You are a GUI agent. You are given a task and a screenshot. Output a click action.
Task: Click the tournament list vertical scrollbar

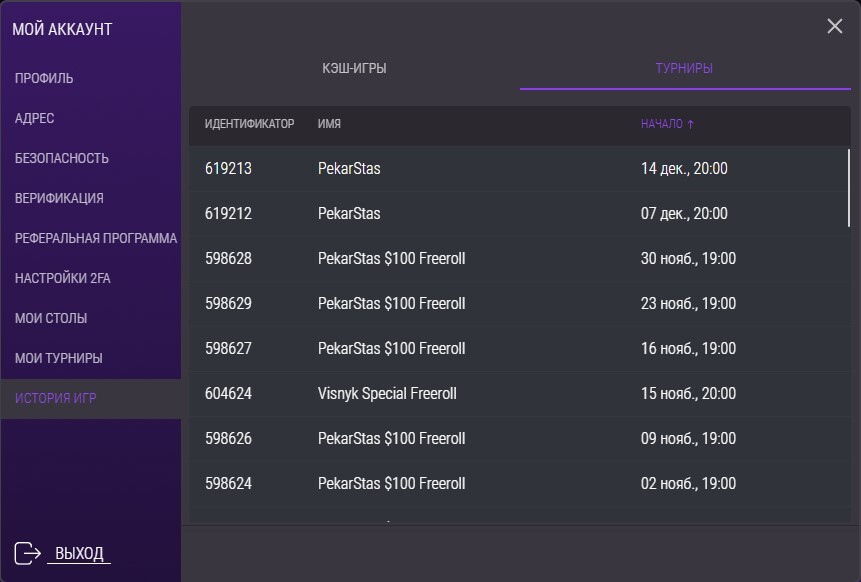(x=849, y=188)
